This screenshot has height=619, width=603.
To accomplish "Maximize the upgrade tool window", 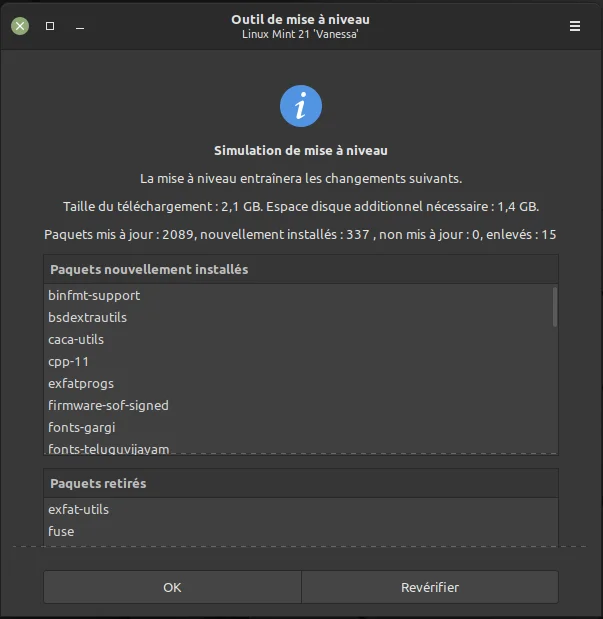I will click(x=50, y=26).
